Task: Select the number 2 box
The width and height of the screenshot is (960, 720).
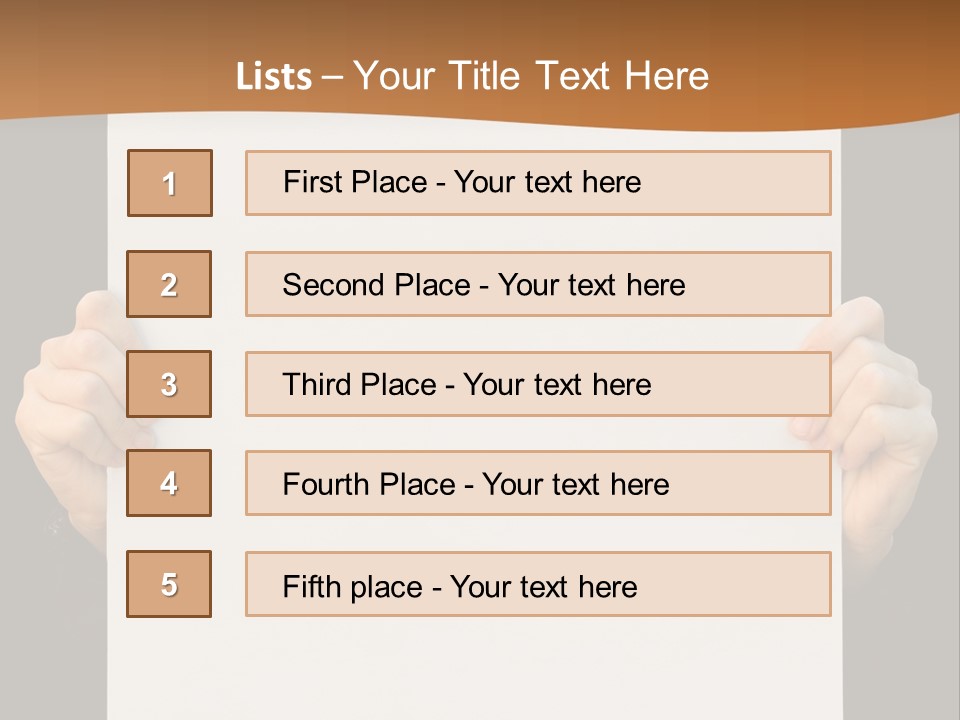Action: coord(169,284)
